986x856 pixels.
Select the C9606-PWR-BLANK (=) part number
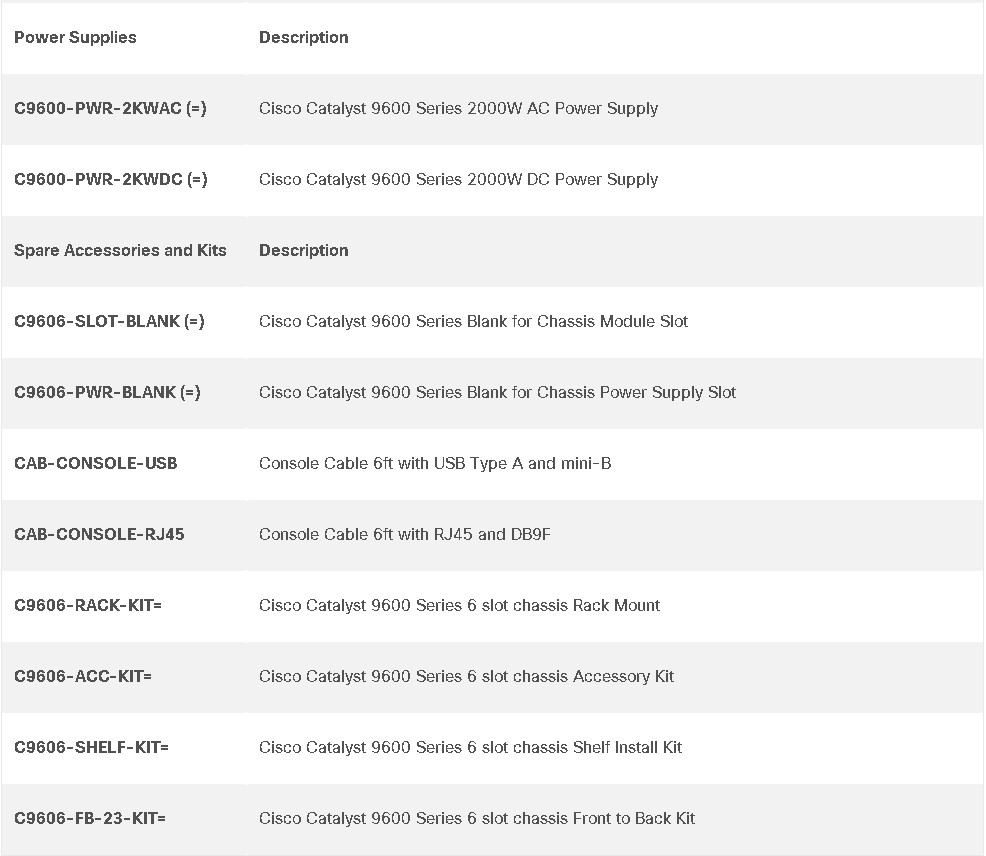click(x=107, y=392)
